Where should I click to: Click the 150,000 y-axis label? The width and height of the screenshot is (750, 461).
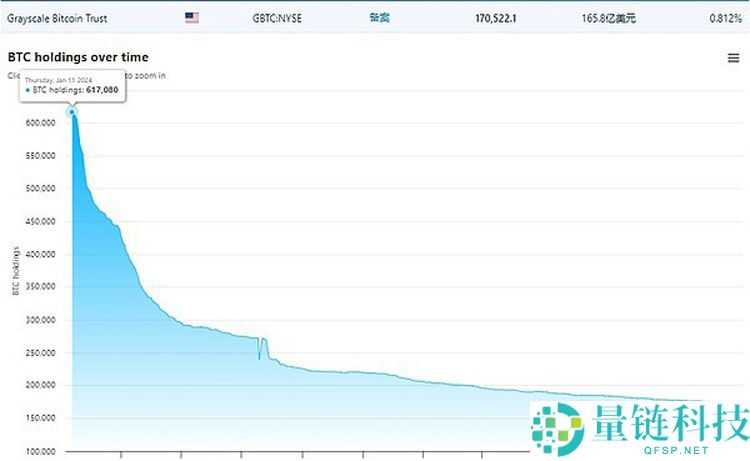(40, 418)
